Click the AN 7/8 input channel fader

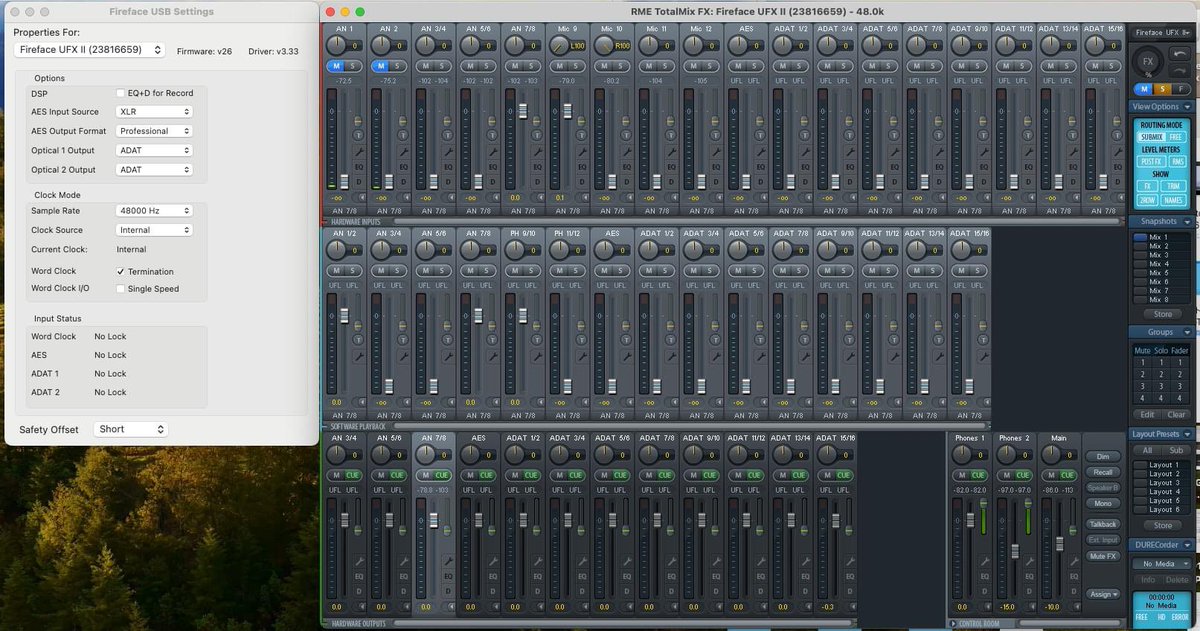pos(523,111)
